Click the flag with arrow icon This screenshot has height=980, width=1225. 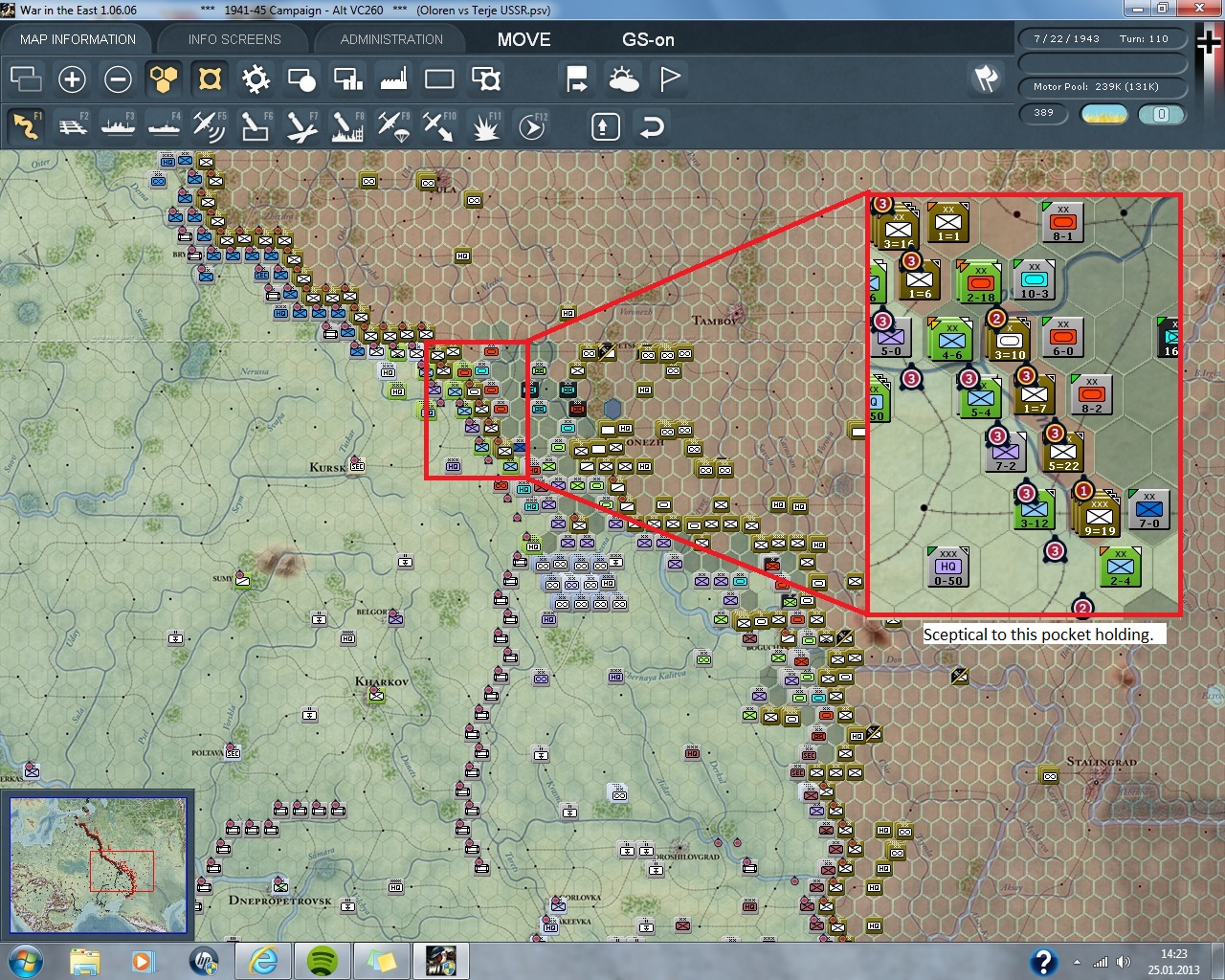577,78
